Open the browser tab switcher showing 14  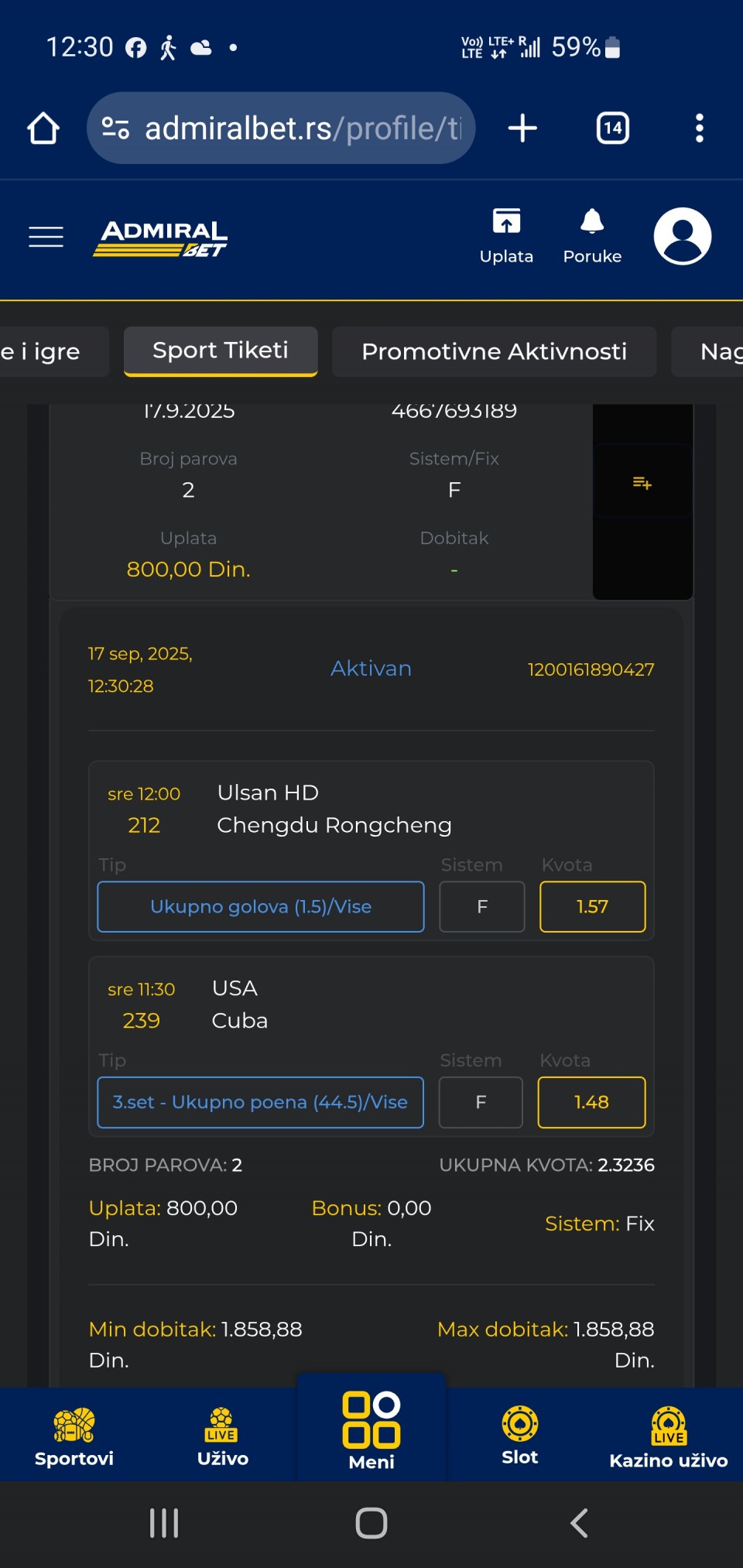(612, 128)
